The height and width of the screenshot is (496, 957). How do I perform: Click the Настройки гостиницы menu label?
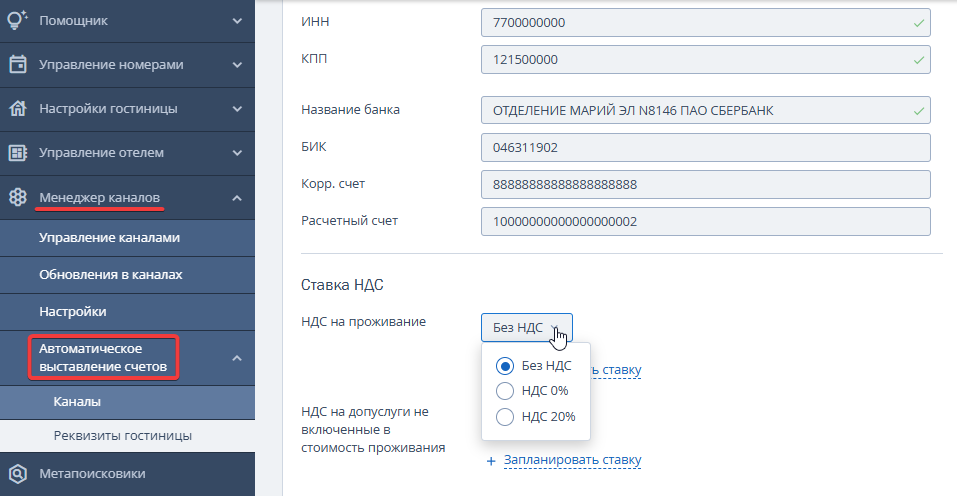tap(108, 109)
